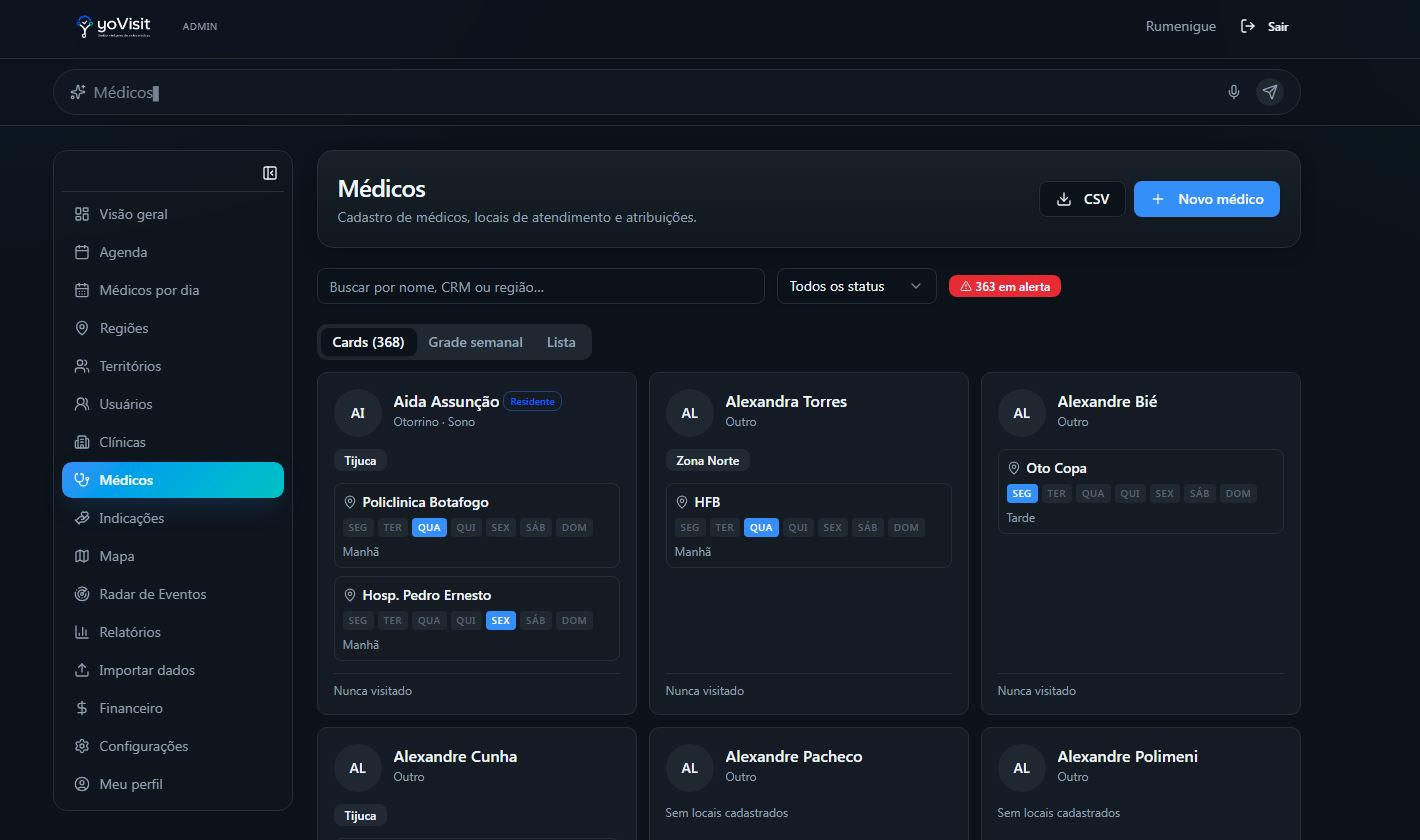1420x840 pixels.
Task: Click the location pin beside Oto Copa
Action: (1014, 468)
